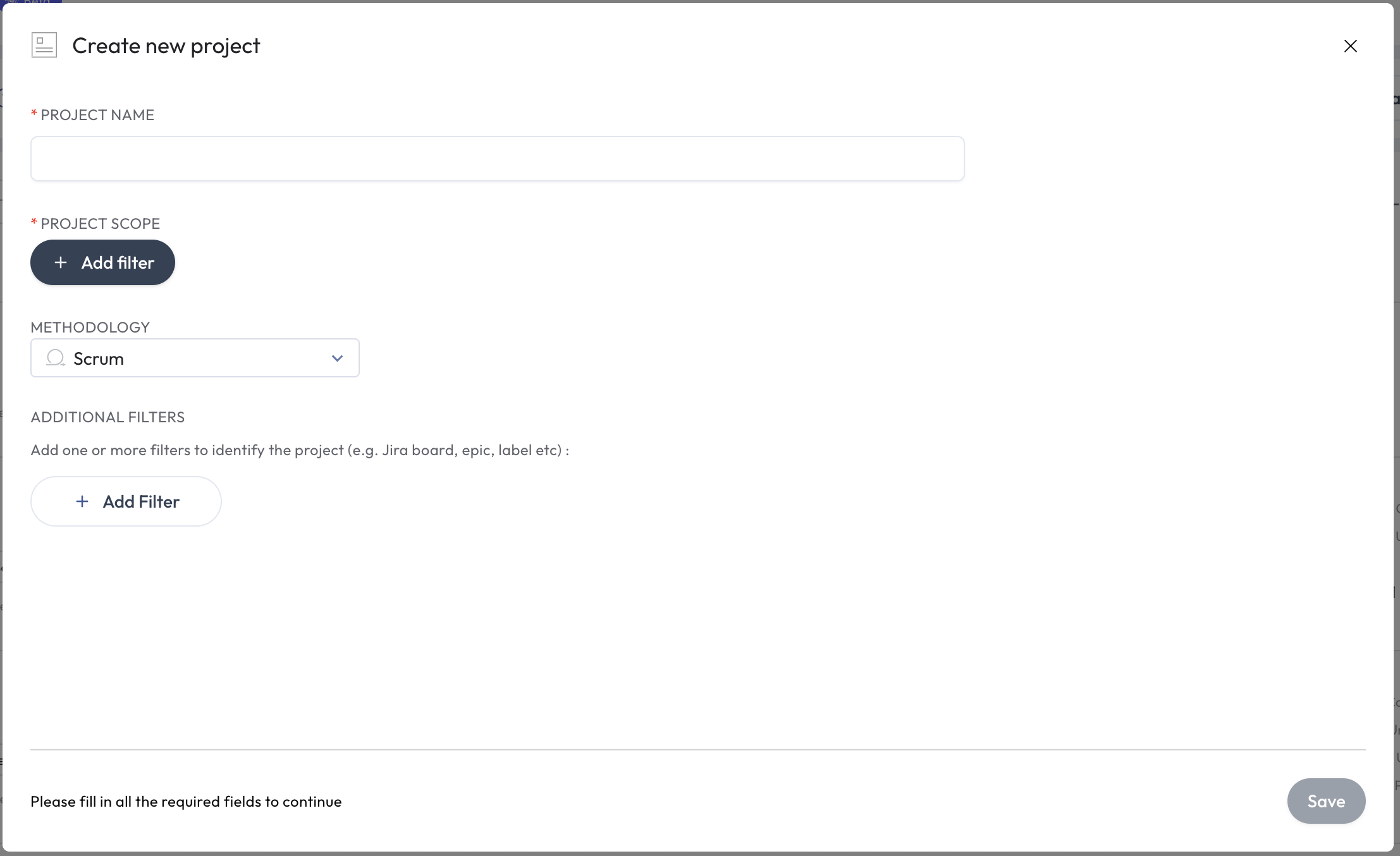The image size is (1400, 856).
Task: Click the METHODOLOGY label
Action: coord(90,327)
